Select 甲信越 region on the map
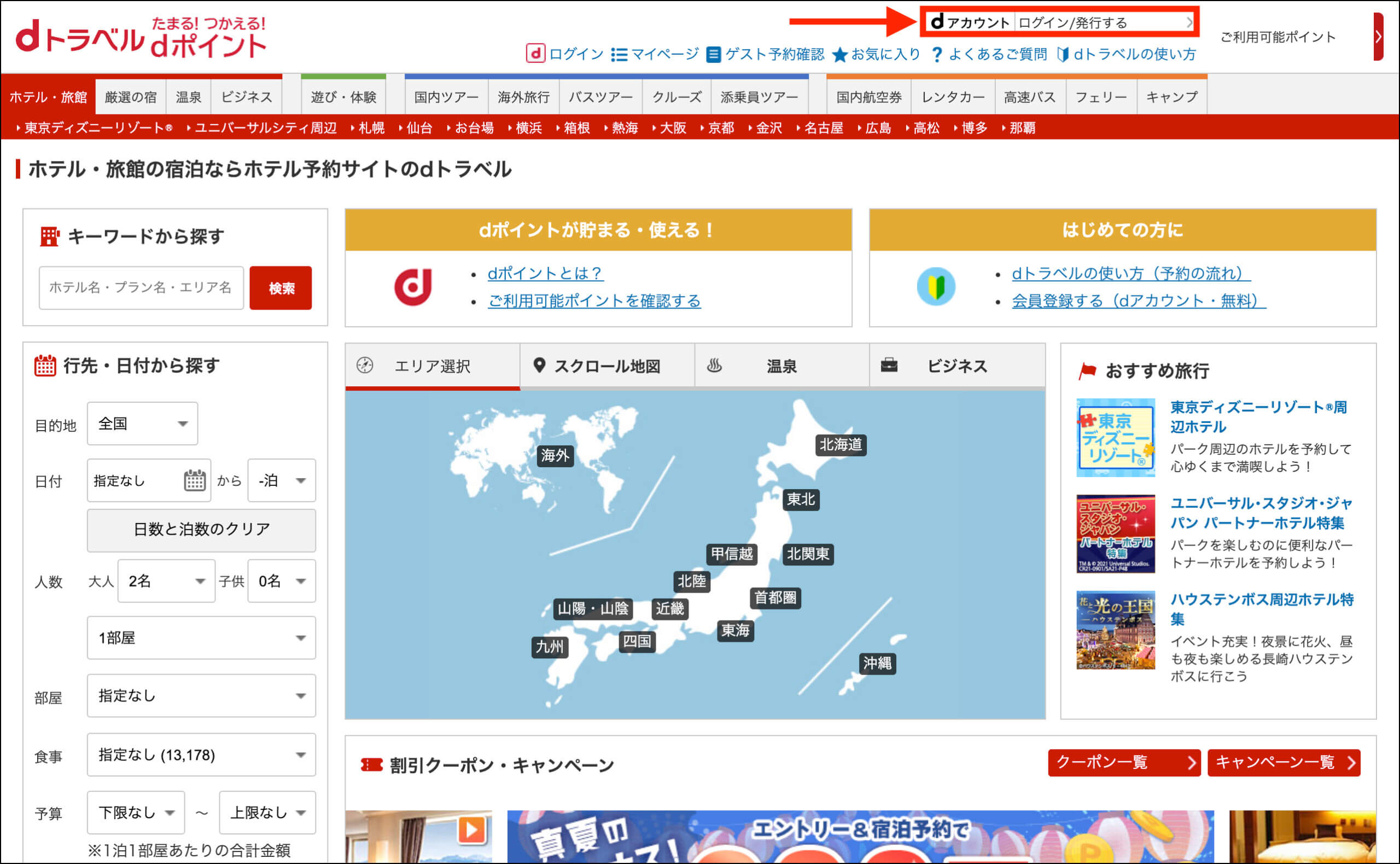The width and height of the screenshot is (1400, 864). [x=732, y=554]
